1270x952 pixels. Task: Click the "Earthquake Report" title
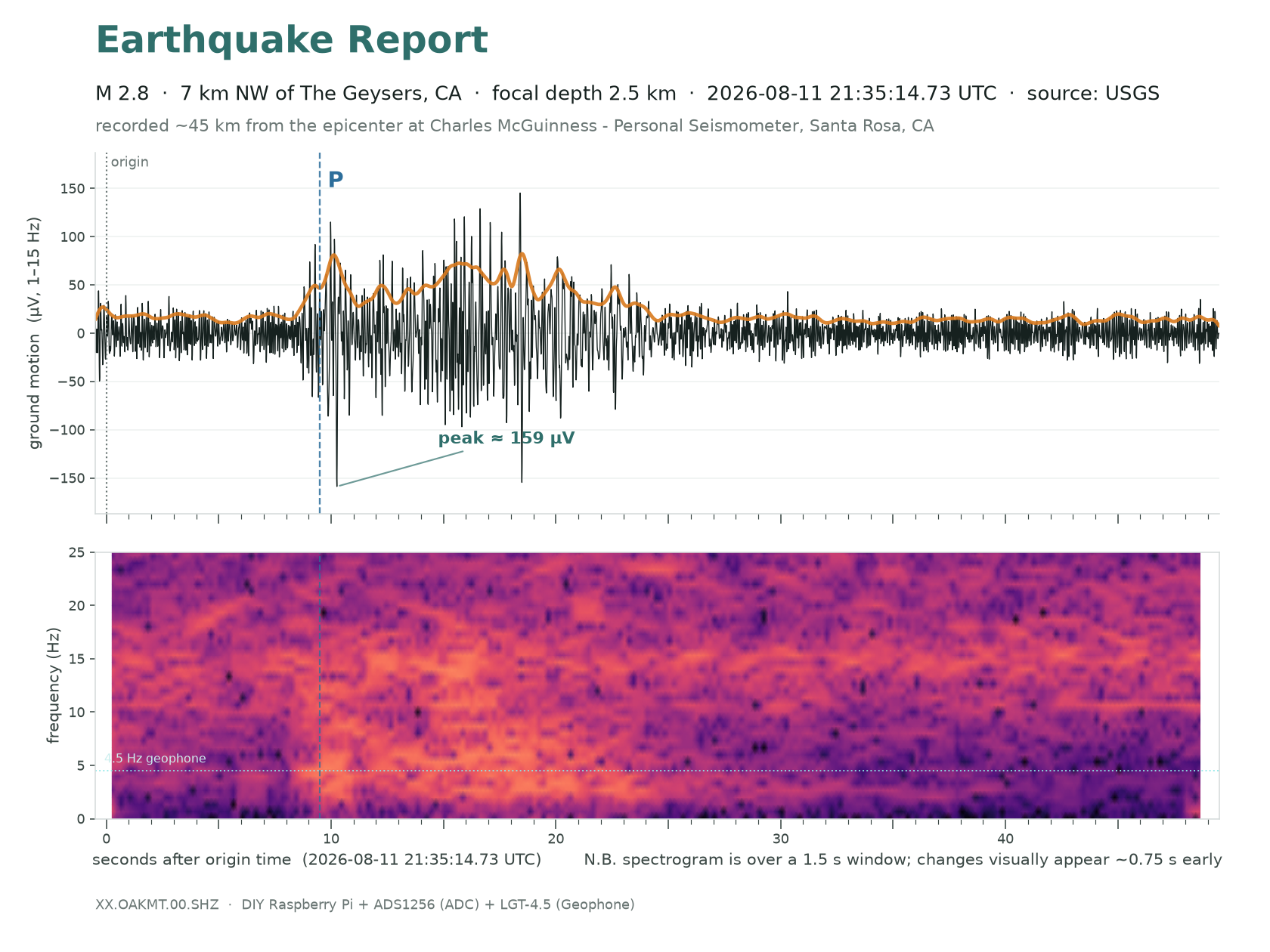[292, 41]
